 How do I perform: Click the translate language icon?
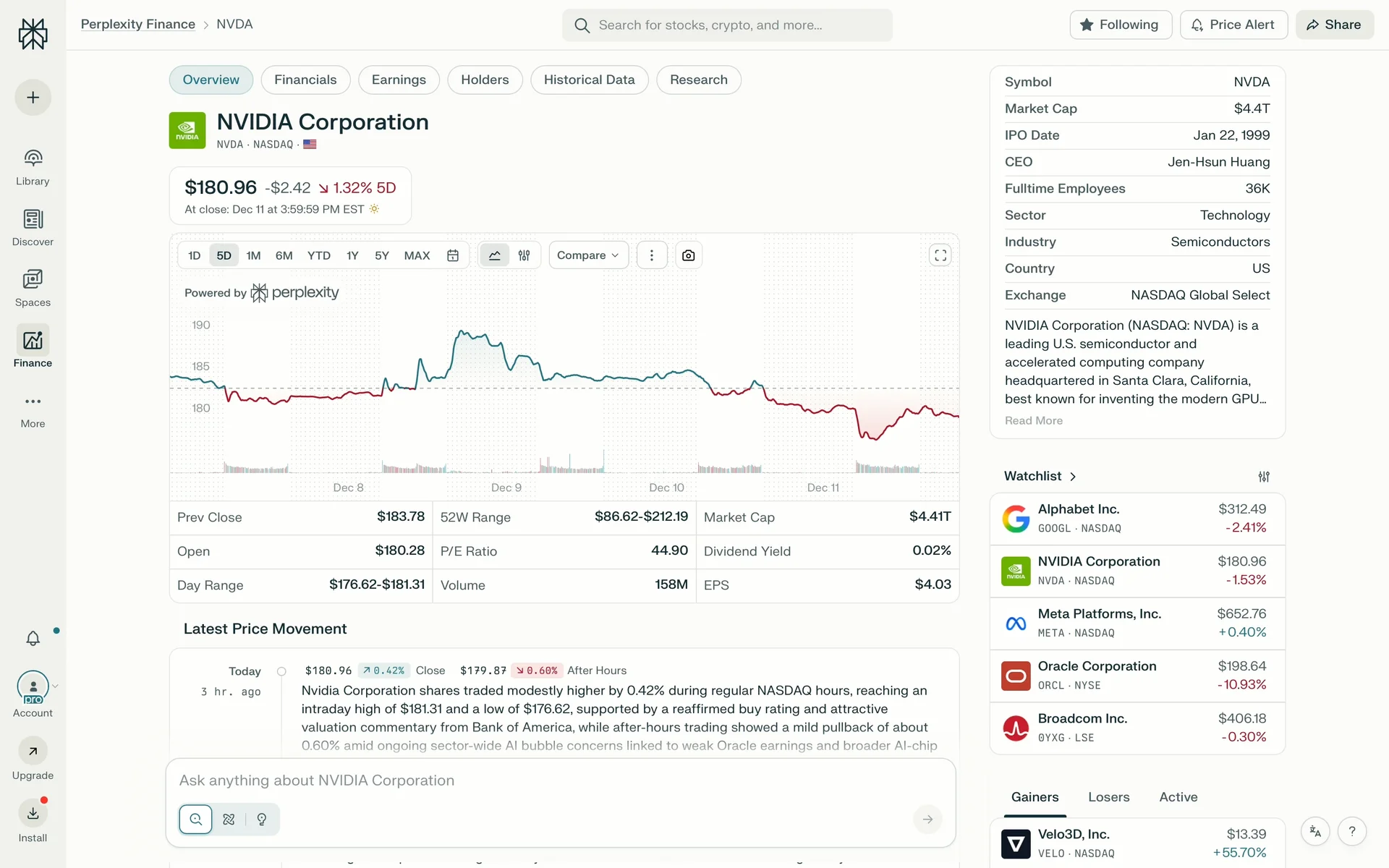click(1315, 832)
